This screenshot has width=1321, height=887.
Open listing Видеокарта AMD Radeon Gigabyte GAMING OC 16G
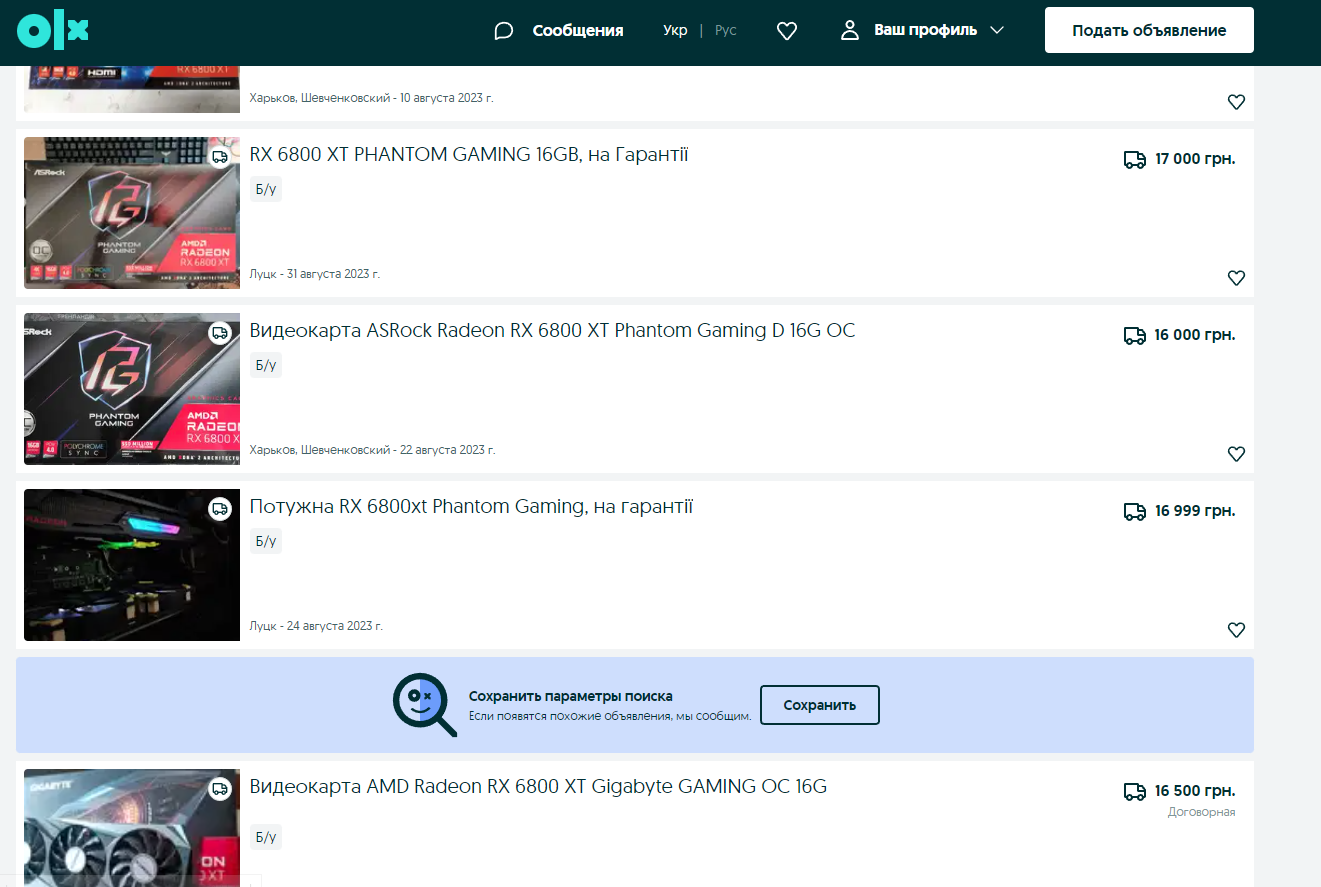[539, 787]
